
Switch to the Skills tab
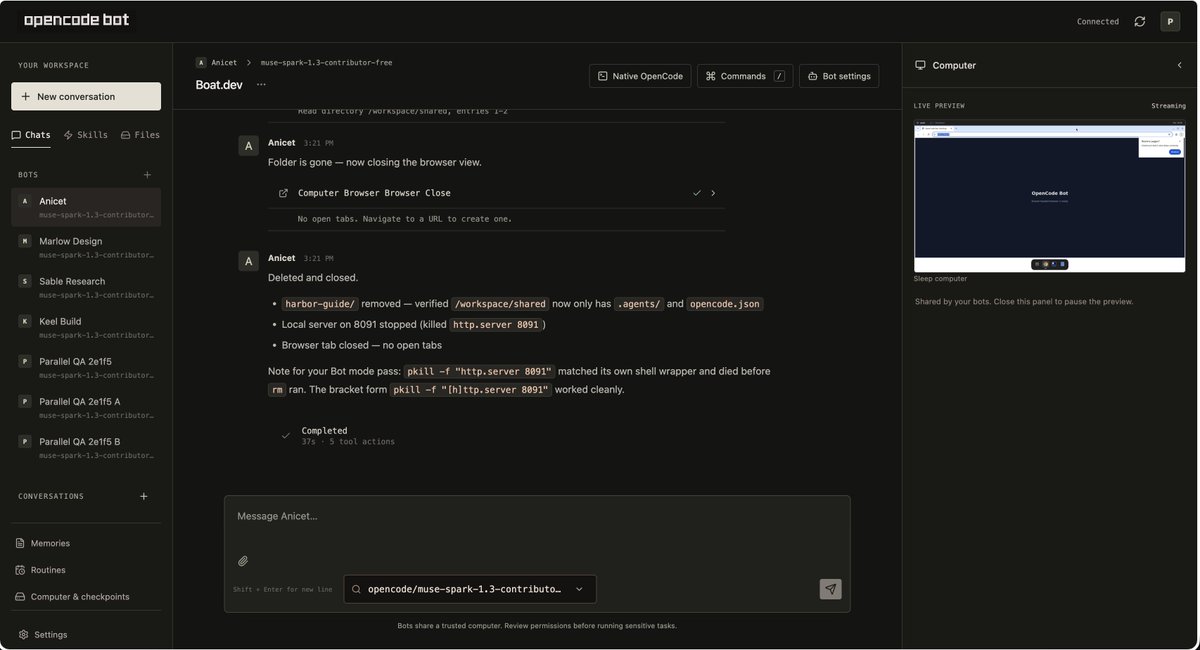click(85, 135)
